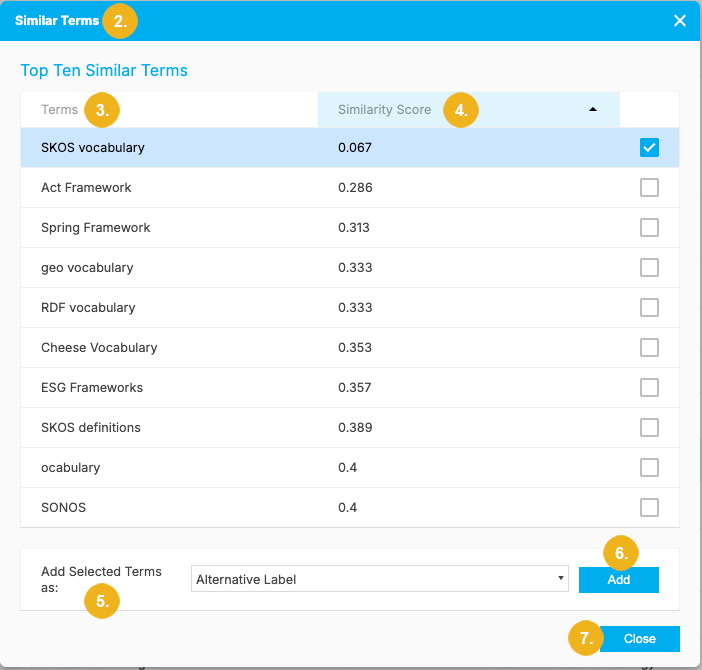The image size is (702, 670).
Task: Select the SONOS checkbox
Action: click(649, 508)
